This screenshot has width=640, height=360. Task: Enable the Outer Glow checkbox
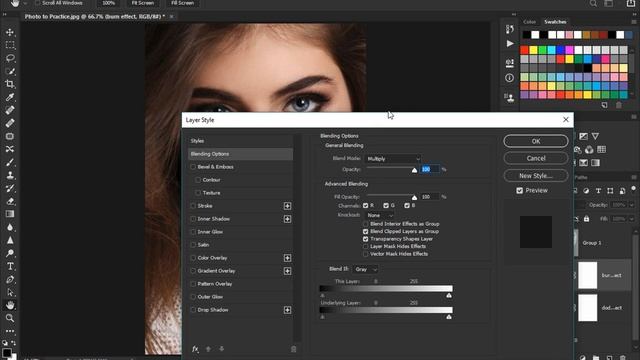pyautogui.click(x=193, y=297)
